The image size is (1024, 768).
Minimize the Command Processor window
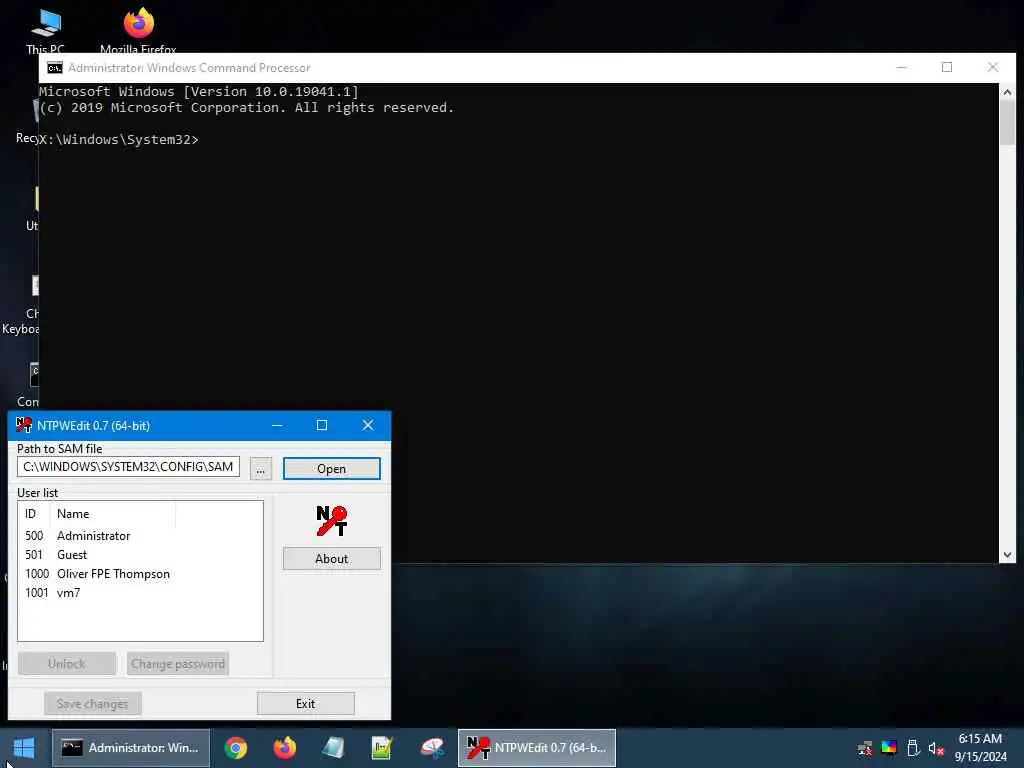pyautogui.click(x=902, y=67)
